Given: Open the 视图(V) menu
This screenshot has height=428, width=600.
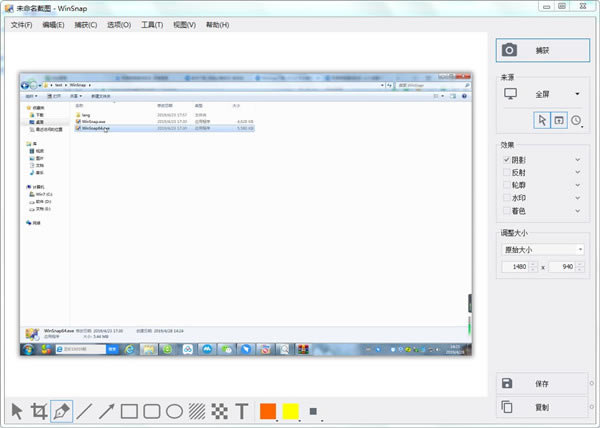Looking at the screenshot, I should click(184, 25).
